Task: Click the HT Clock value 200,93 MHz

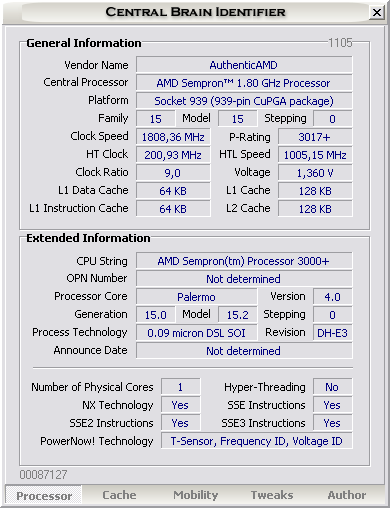Action: point(173,155)
